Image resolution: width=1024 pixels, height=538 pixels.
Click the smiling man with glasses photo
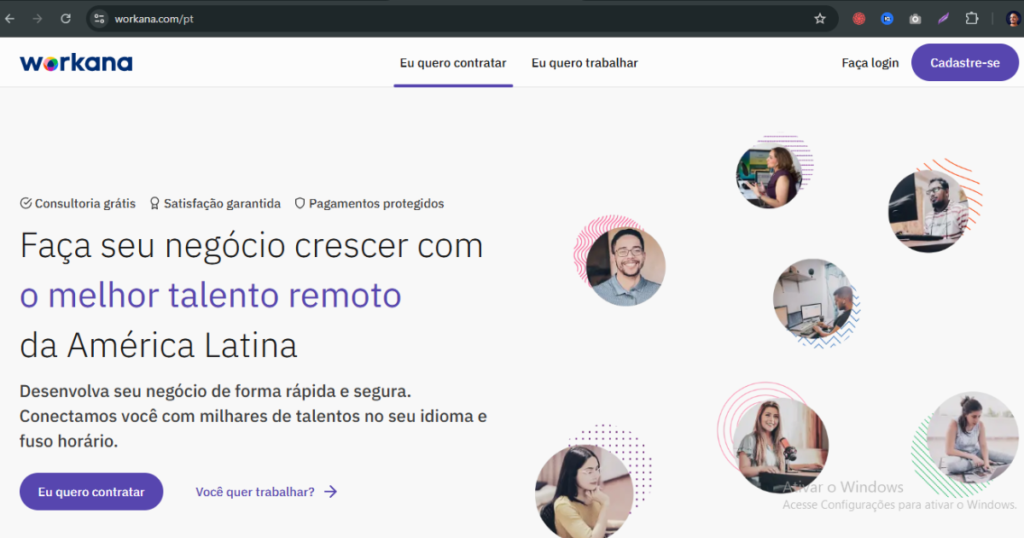[626, 266]
